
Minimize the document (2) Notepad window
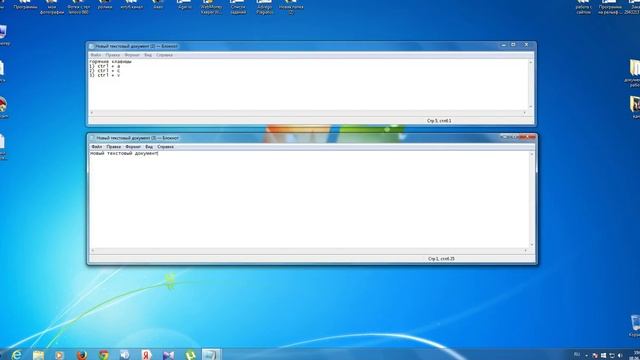tap(504, 44)
